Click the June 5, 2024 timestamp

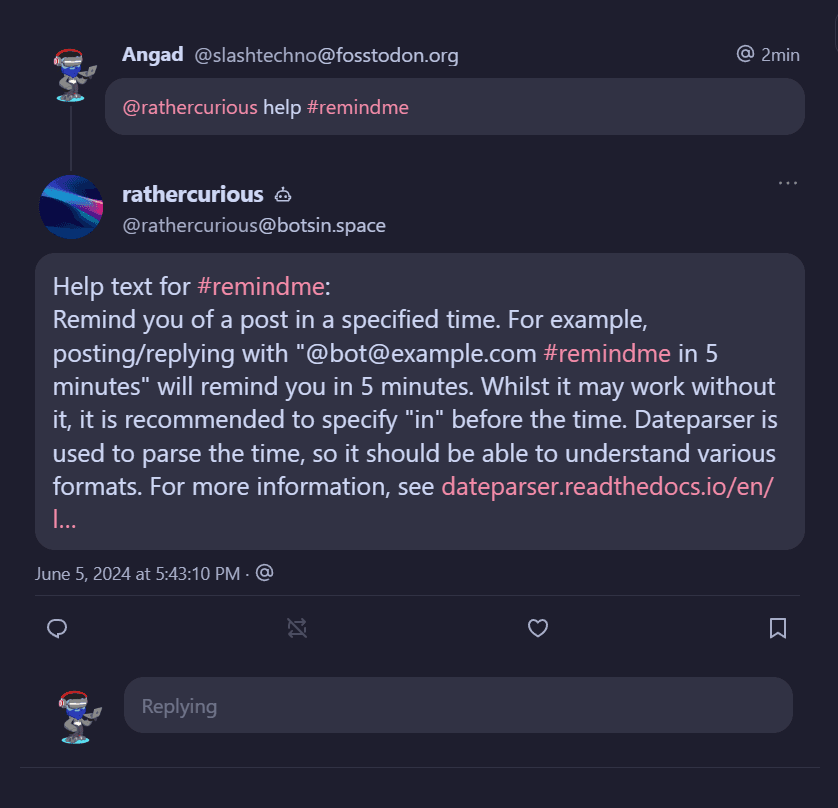click(137, 574)
